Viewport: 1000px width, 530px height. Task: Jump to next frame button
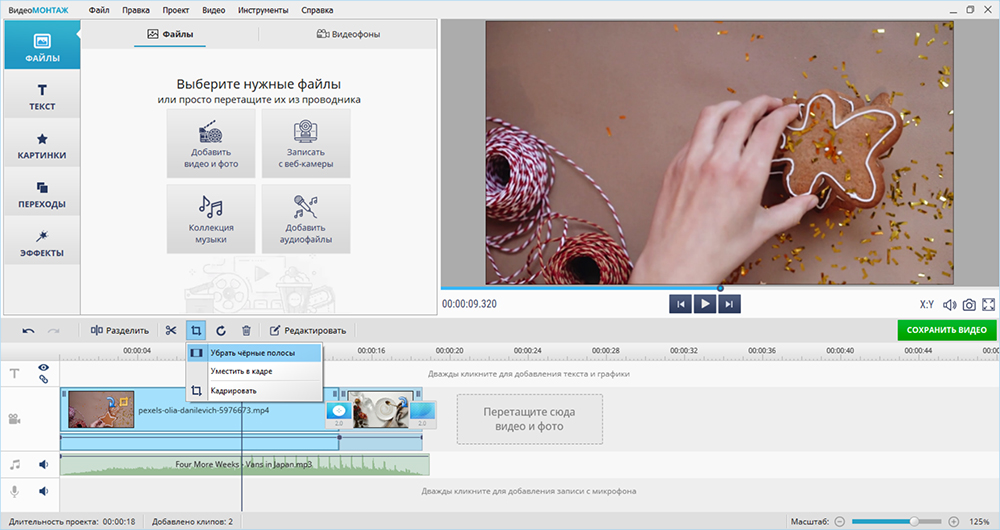click(x=729, y=304)
